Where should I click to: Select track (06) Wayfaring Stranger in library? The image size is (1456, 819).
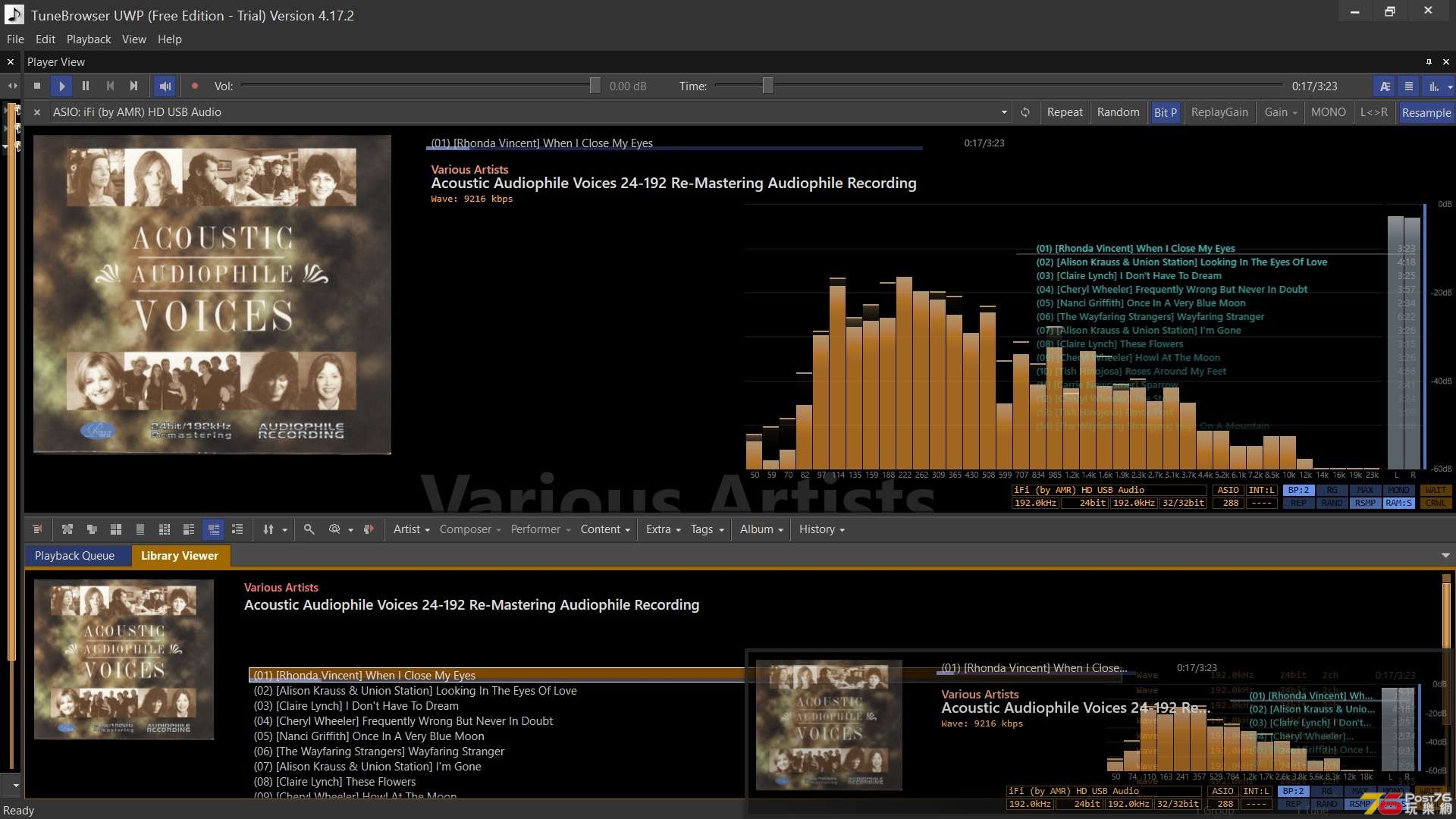[378, 752]
